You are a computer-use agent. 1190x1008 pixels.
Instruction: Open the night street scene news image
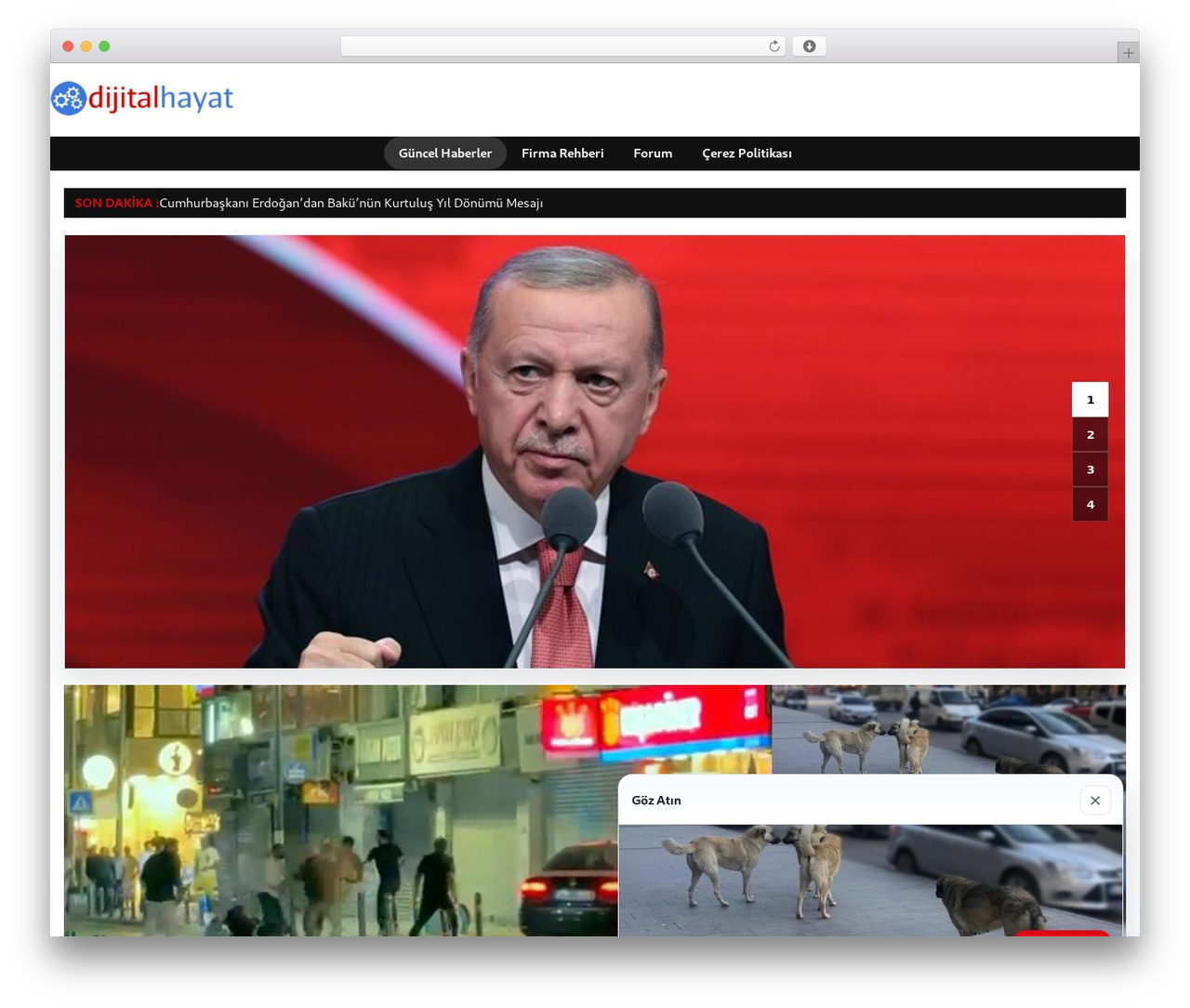(x=342, y=811)
